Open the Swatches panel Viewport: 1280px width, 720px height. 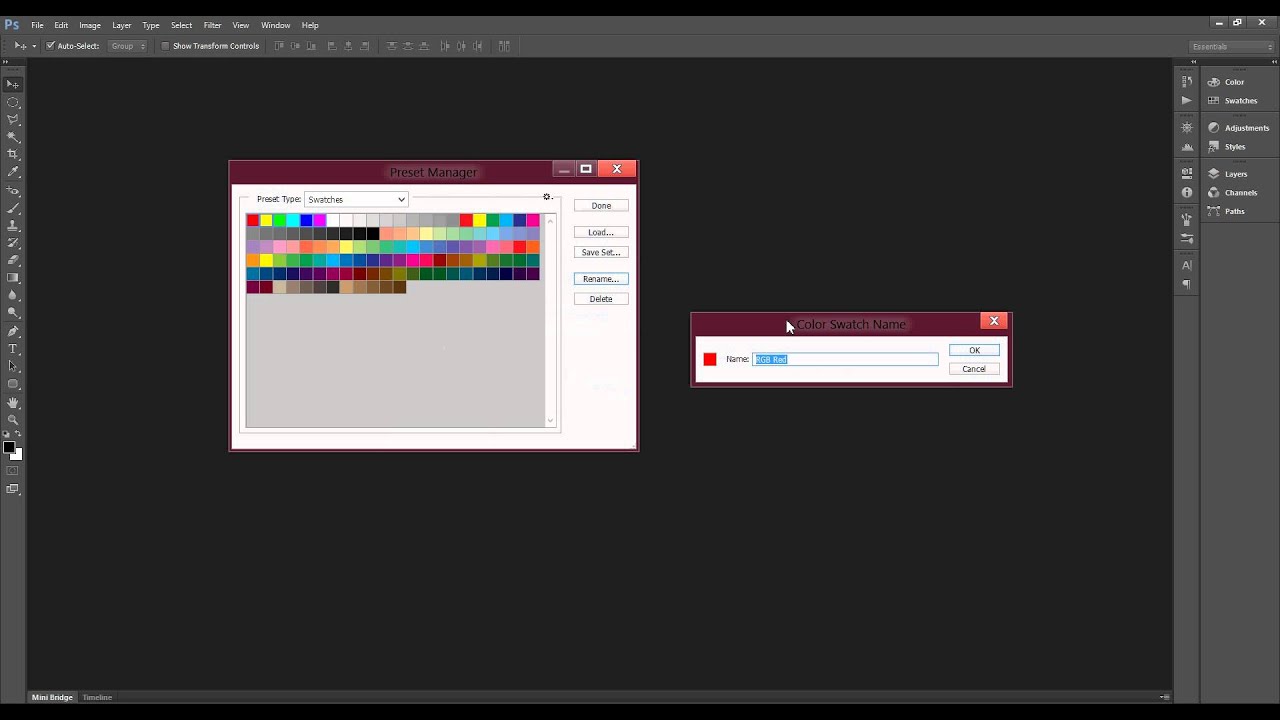pyautogui.click(x=1240, y=101)
